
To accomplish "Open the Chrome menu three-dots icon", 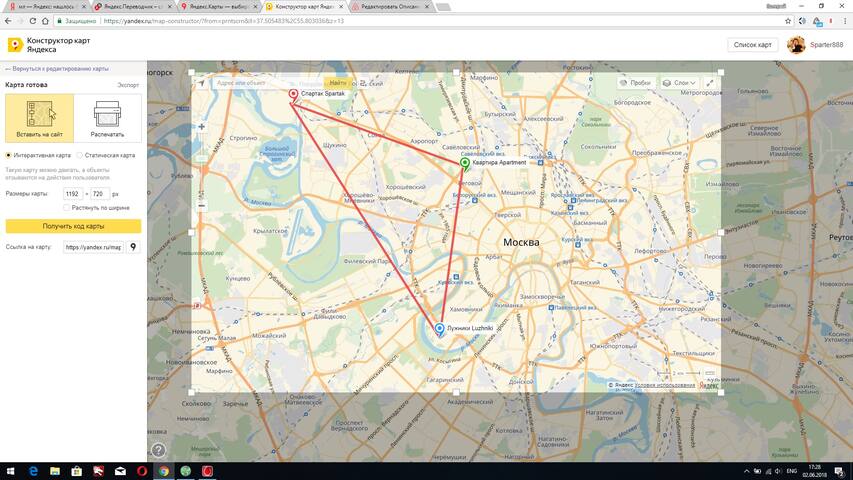I will click(x=845, y=21).
